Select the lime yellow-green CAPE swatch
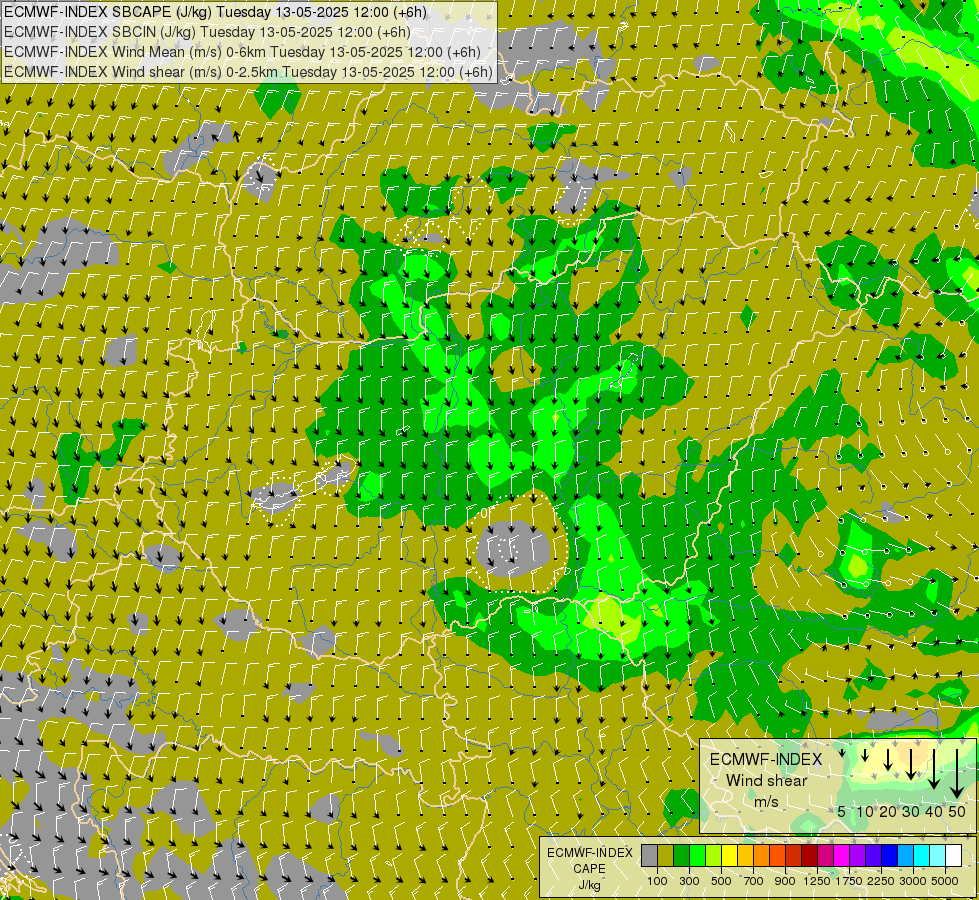Viewport: 979px width, 900px height. point(714,856)
